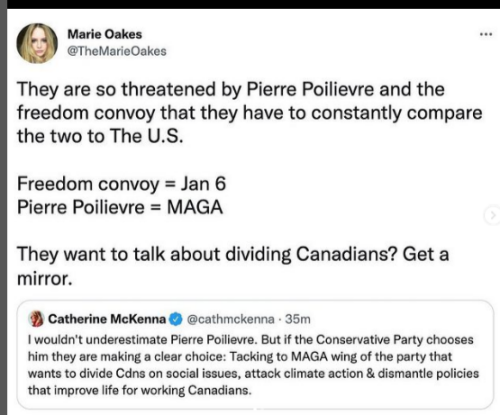This screenshot has height=415, width=500.
Task: Click the 'Get a mirror' sentence
Action: (233, 266)
